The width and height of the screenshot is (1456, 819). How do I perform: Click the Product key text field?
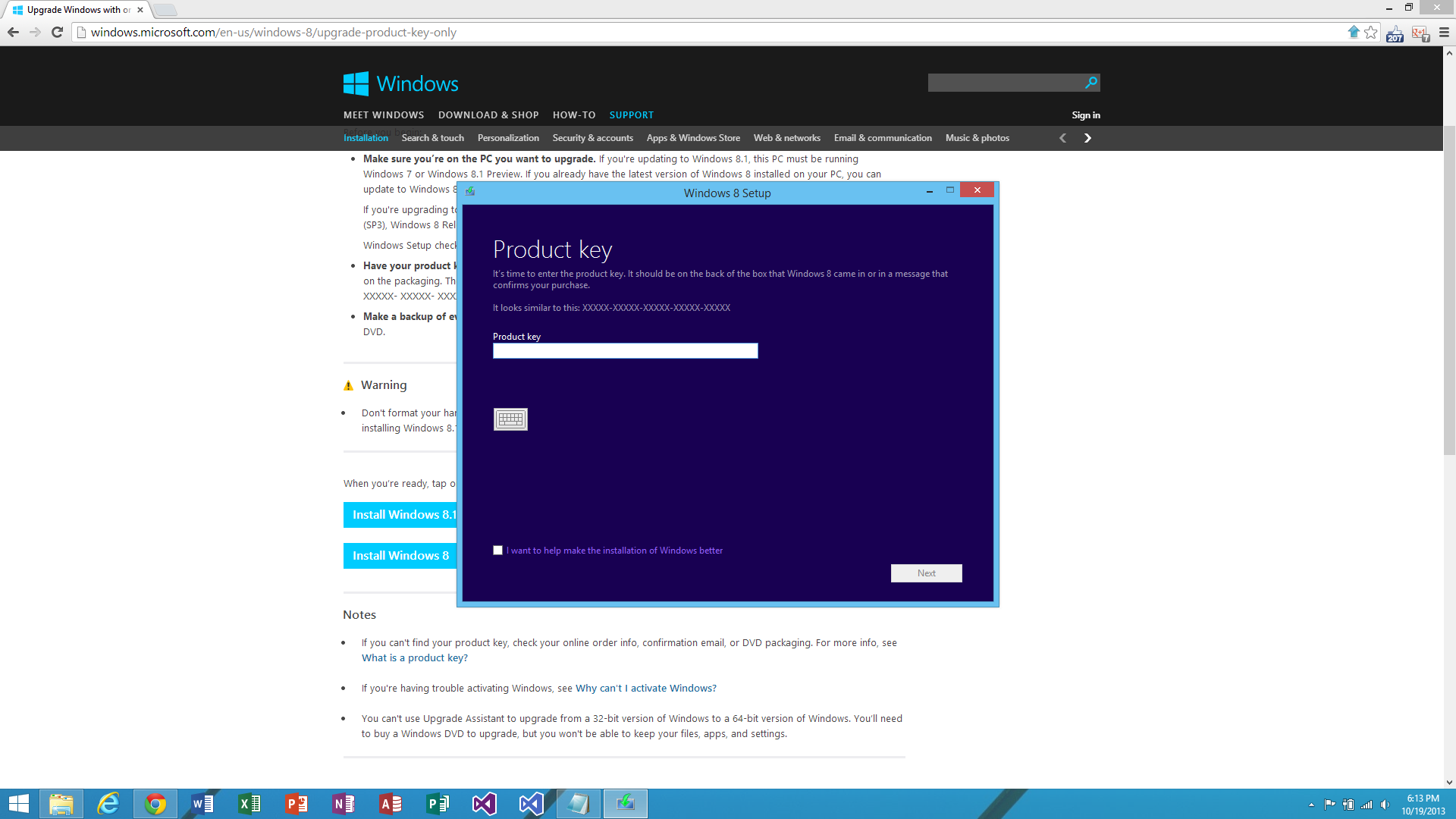click(x=625, y=350)
